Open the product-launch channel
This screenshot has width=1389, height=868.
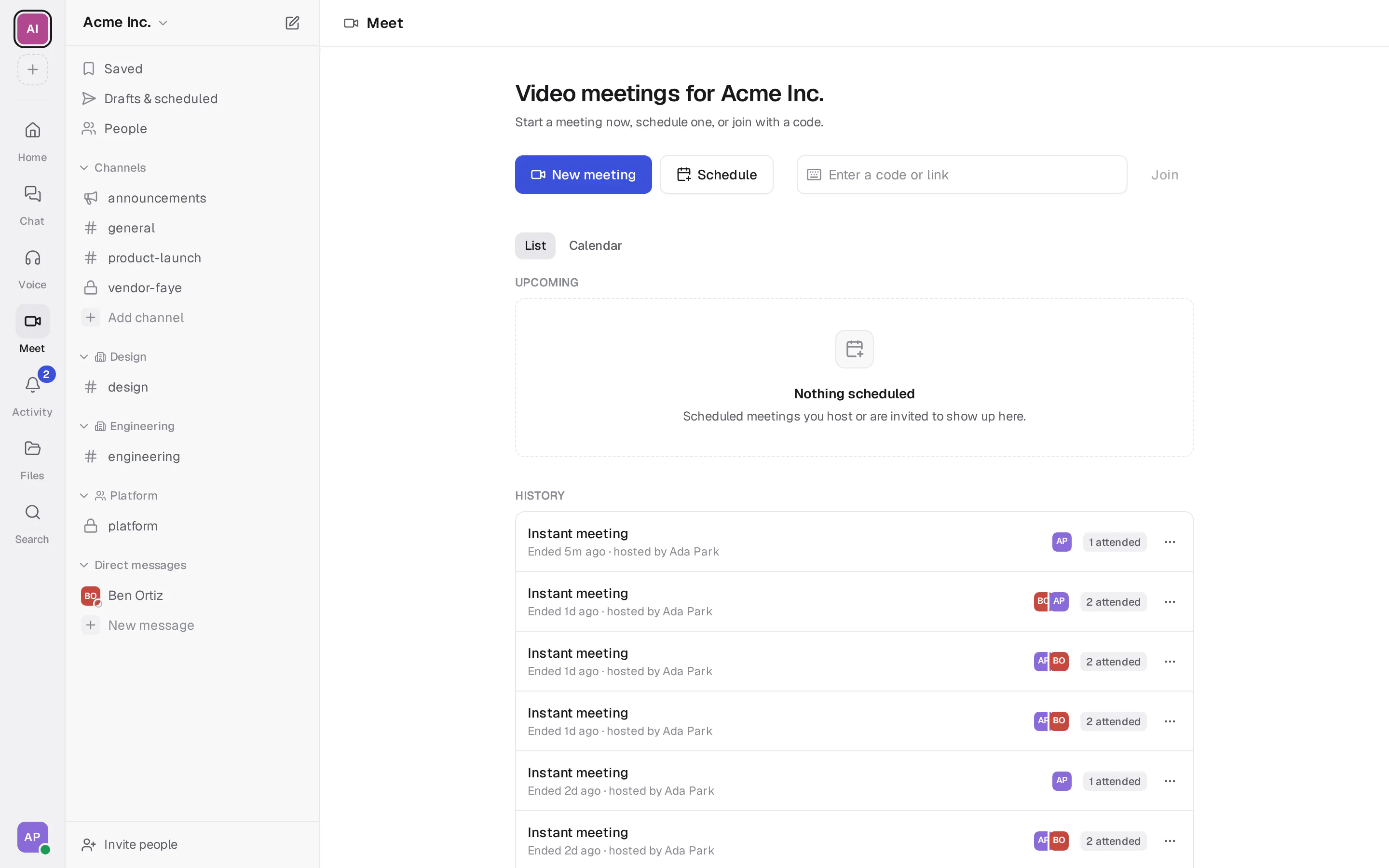[192, 258]
